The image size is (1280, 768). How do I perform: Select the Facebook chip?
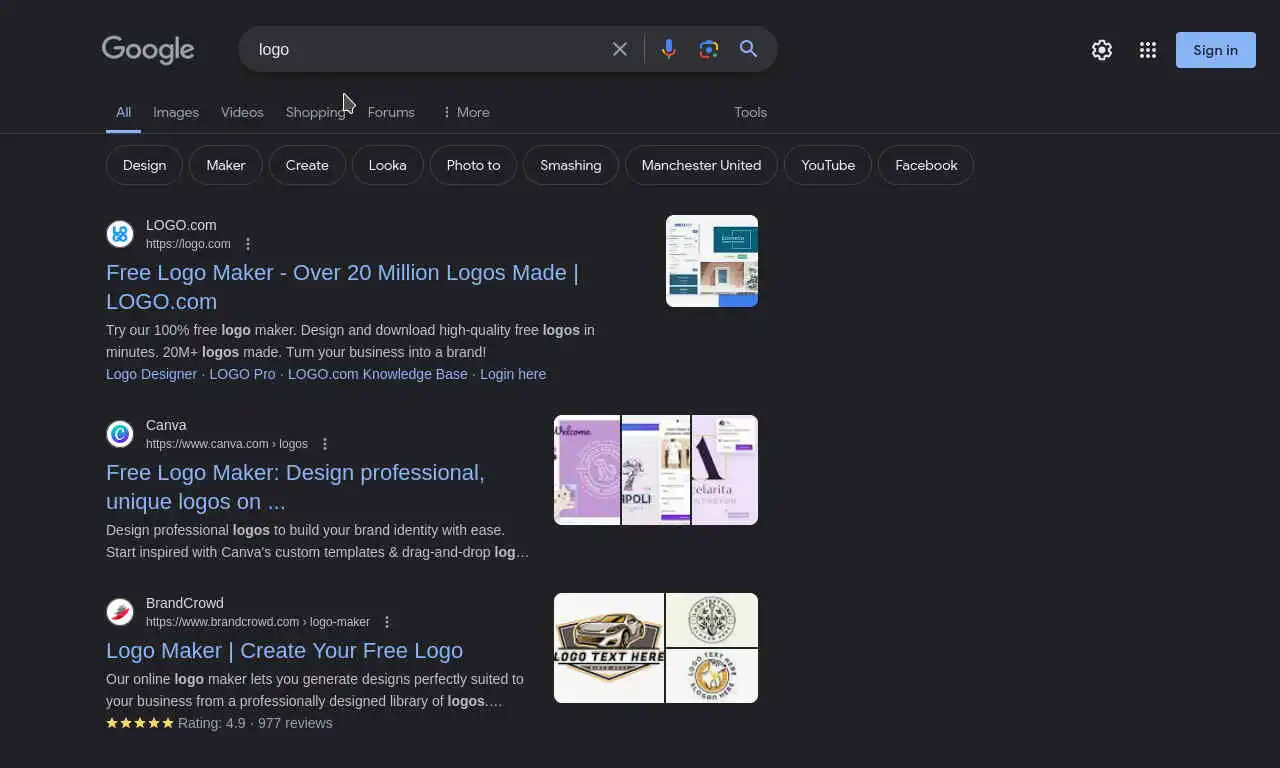click(x=926, y=165)
